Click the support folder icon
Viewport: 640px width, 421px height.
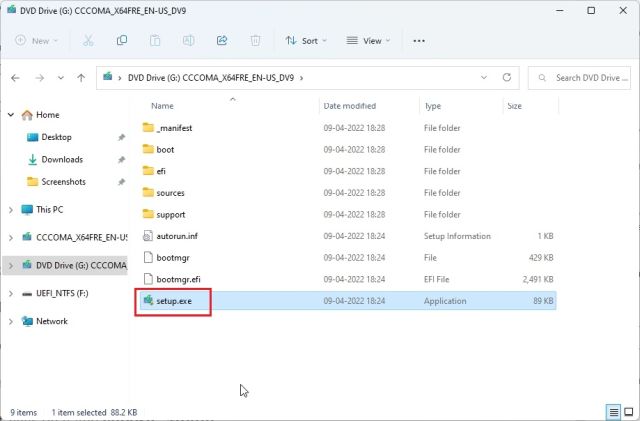tap(148, 214)
